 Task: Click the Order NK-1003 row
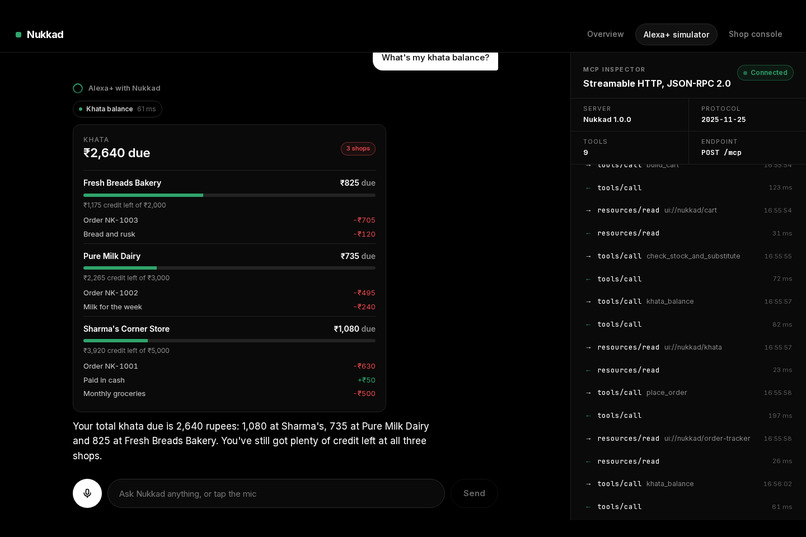229,220
